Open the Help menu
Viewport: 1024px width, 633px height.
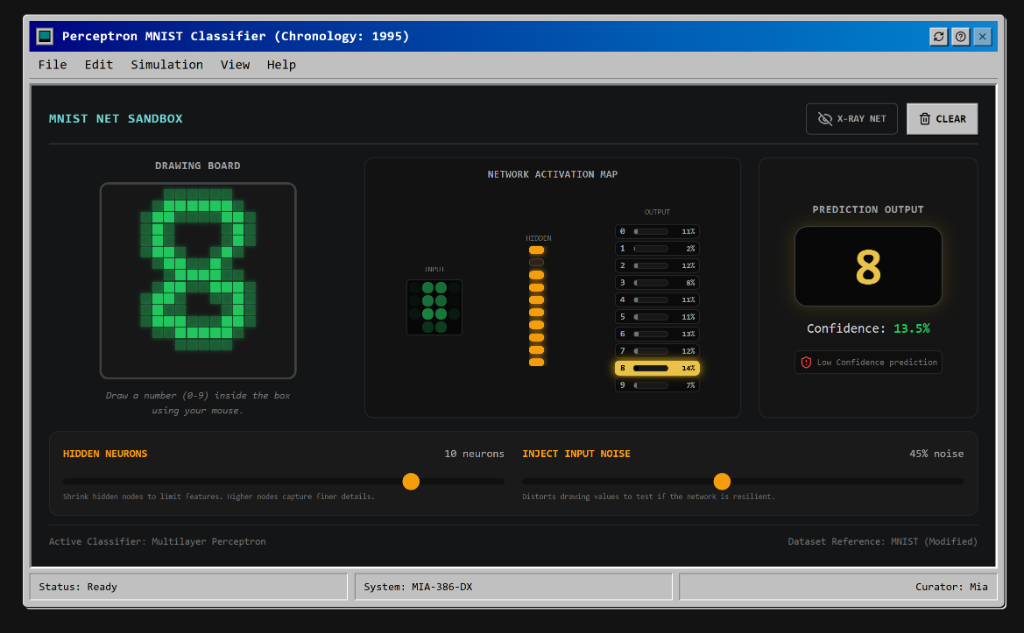(281, 65)
